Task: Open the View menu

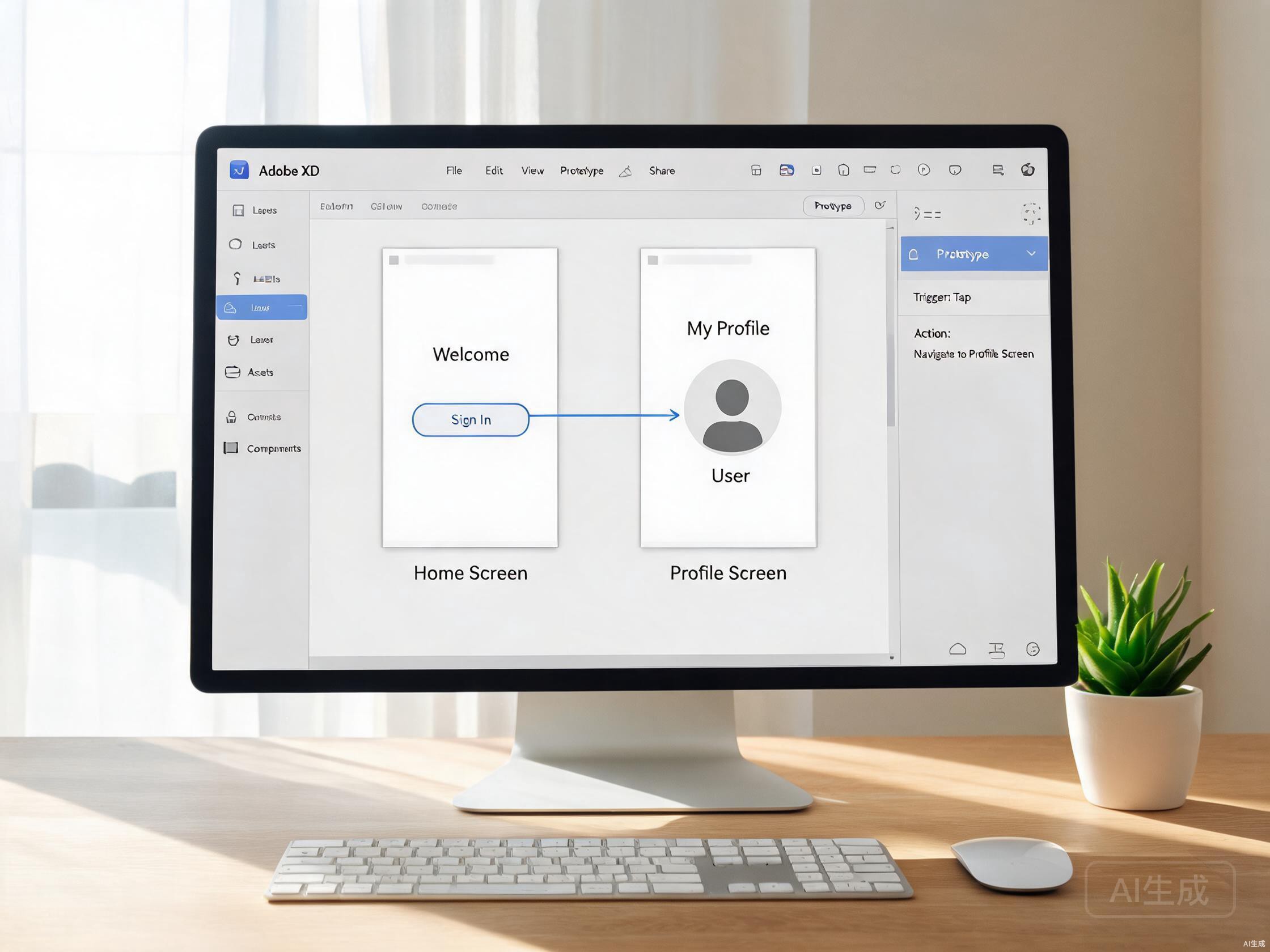Action: pyautogui.click(x=532, y=171)
